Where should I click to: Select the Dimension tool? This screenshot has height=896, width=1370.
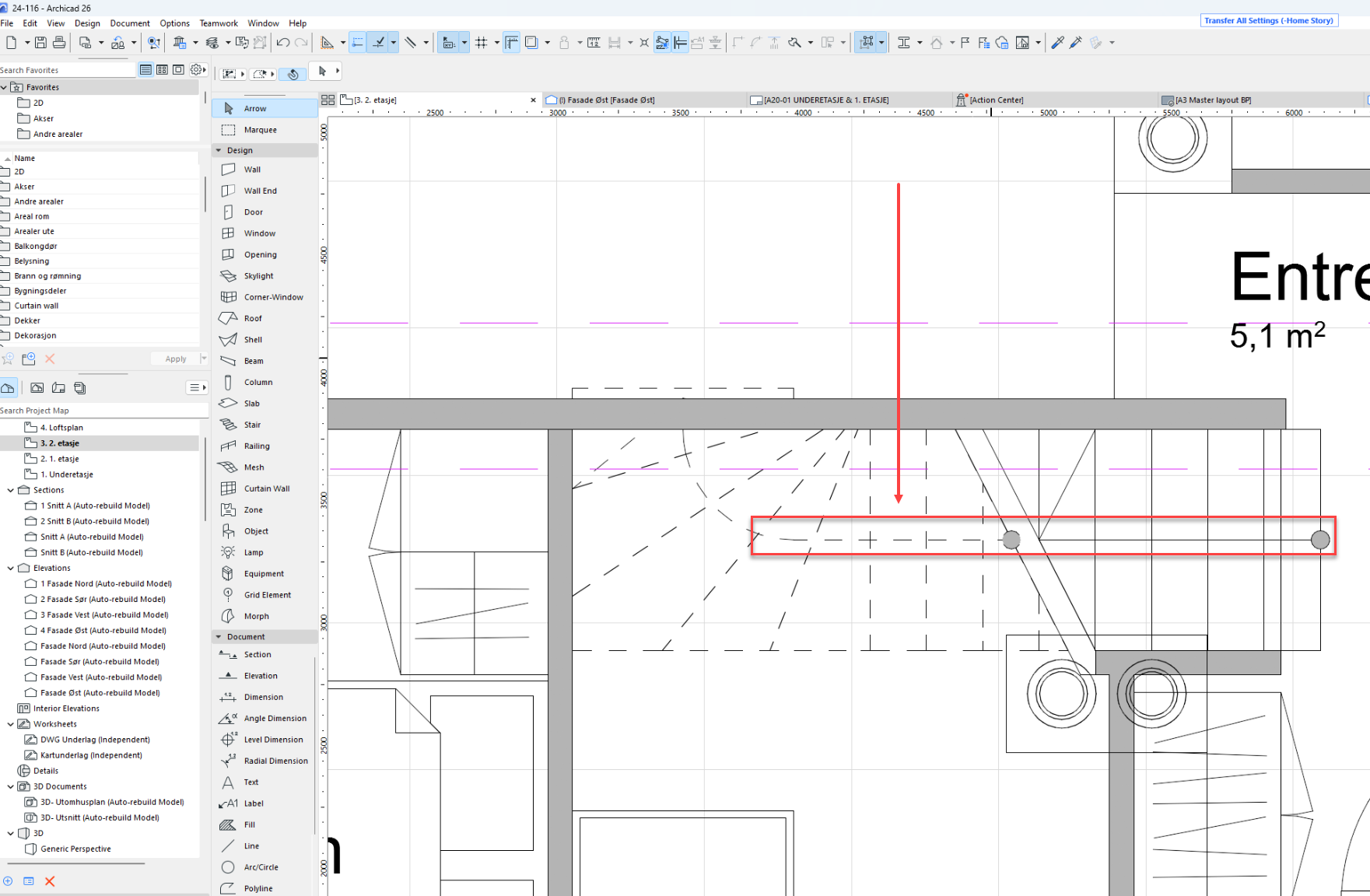tap(263, 697)
